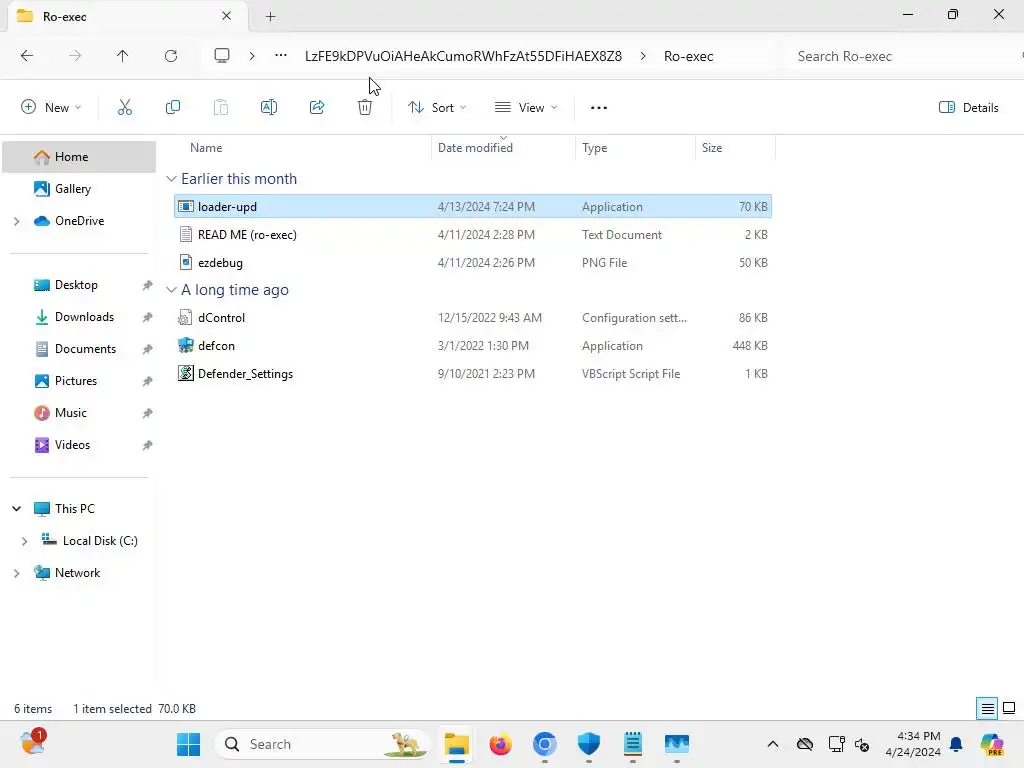Open the View dropdown menu
Viewport: 1024px width, 768px height.
[526, 108]
